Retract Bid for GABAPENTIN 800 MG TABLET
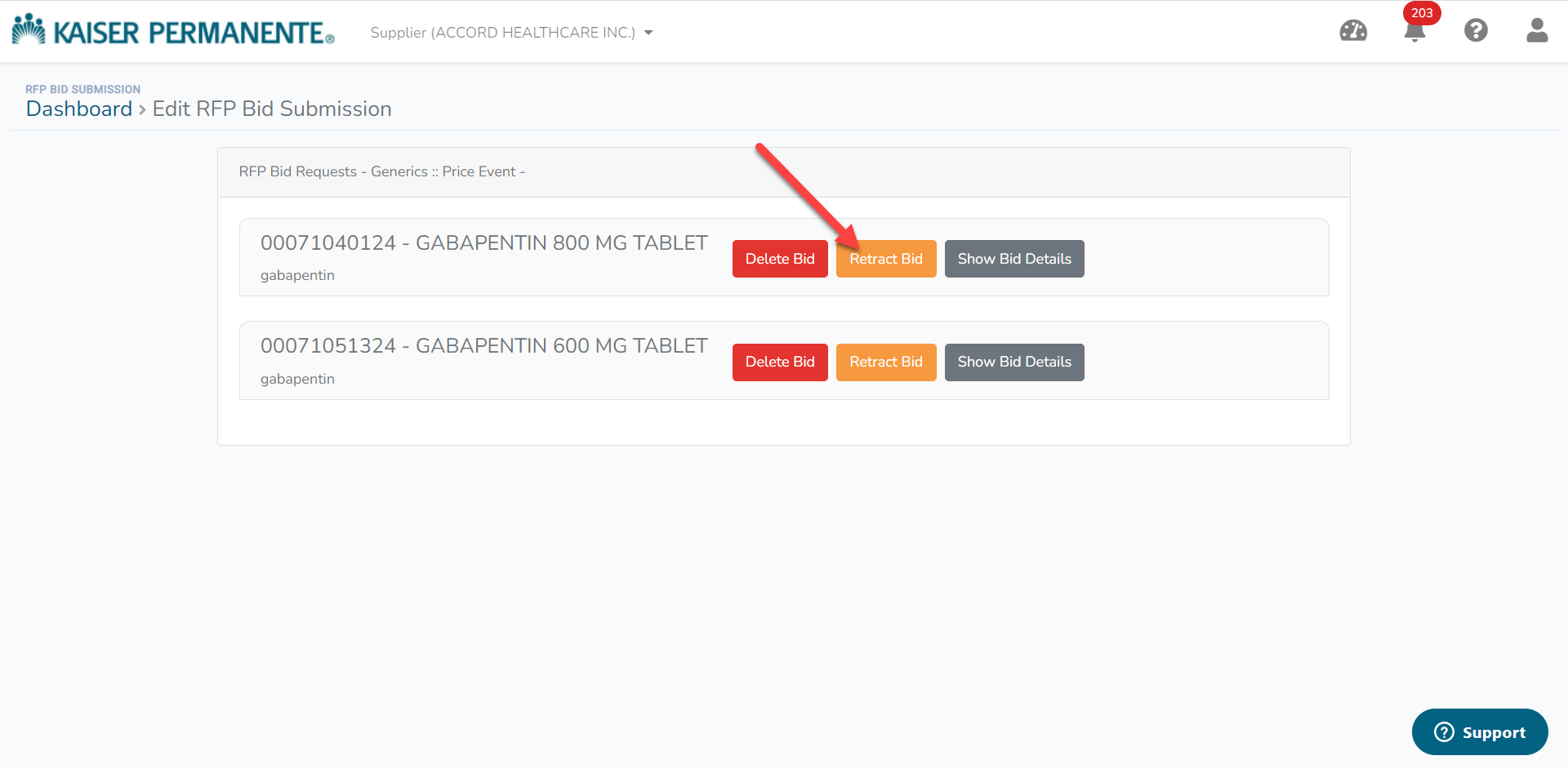The image size is (1568, 769). pyautogui.click(x=886, y=258)
